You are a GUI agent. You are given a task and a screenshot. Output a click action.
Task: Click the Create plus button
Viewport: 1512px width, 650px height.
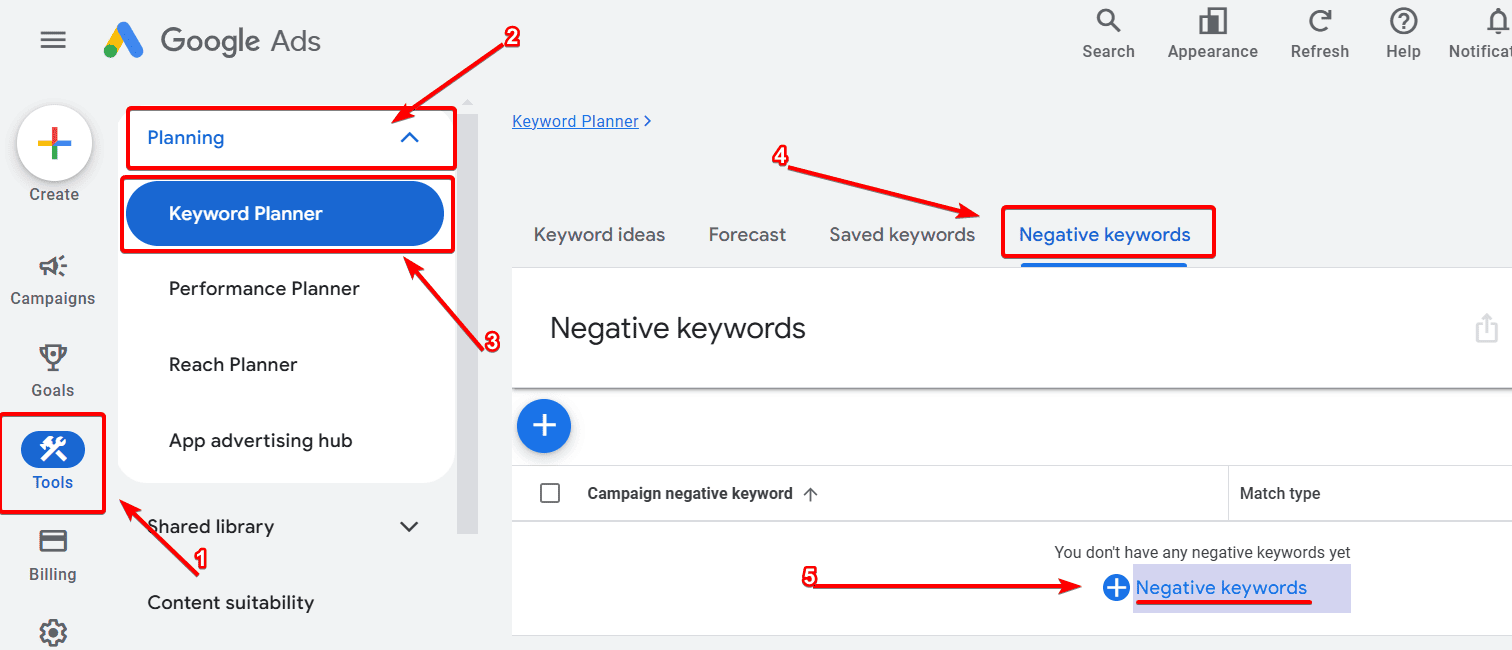pyautogui.click(x=54, y=143)
